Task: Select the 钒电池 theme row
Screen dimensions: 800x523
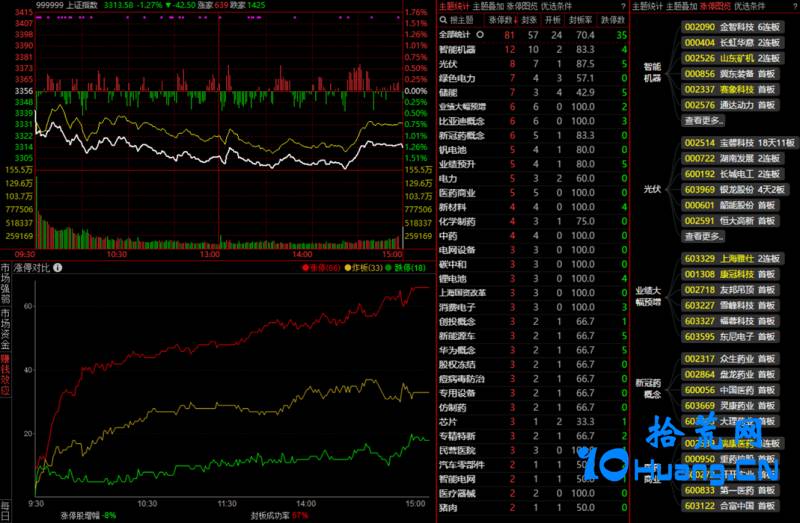Action: point(533,150)
